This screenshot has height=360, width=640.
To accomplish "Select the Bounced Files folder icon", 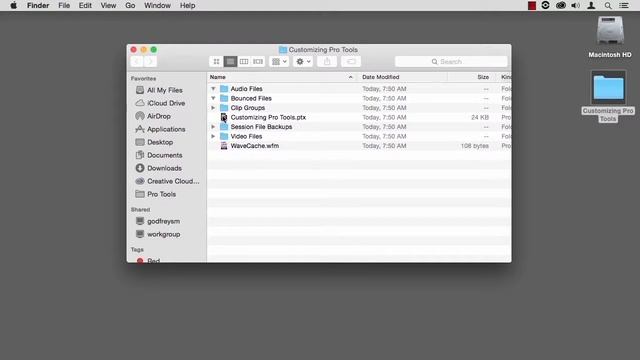I will pyautogui.click(x=224, y=98).
